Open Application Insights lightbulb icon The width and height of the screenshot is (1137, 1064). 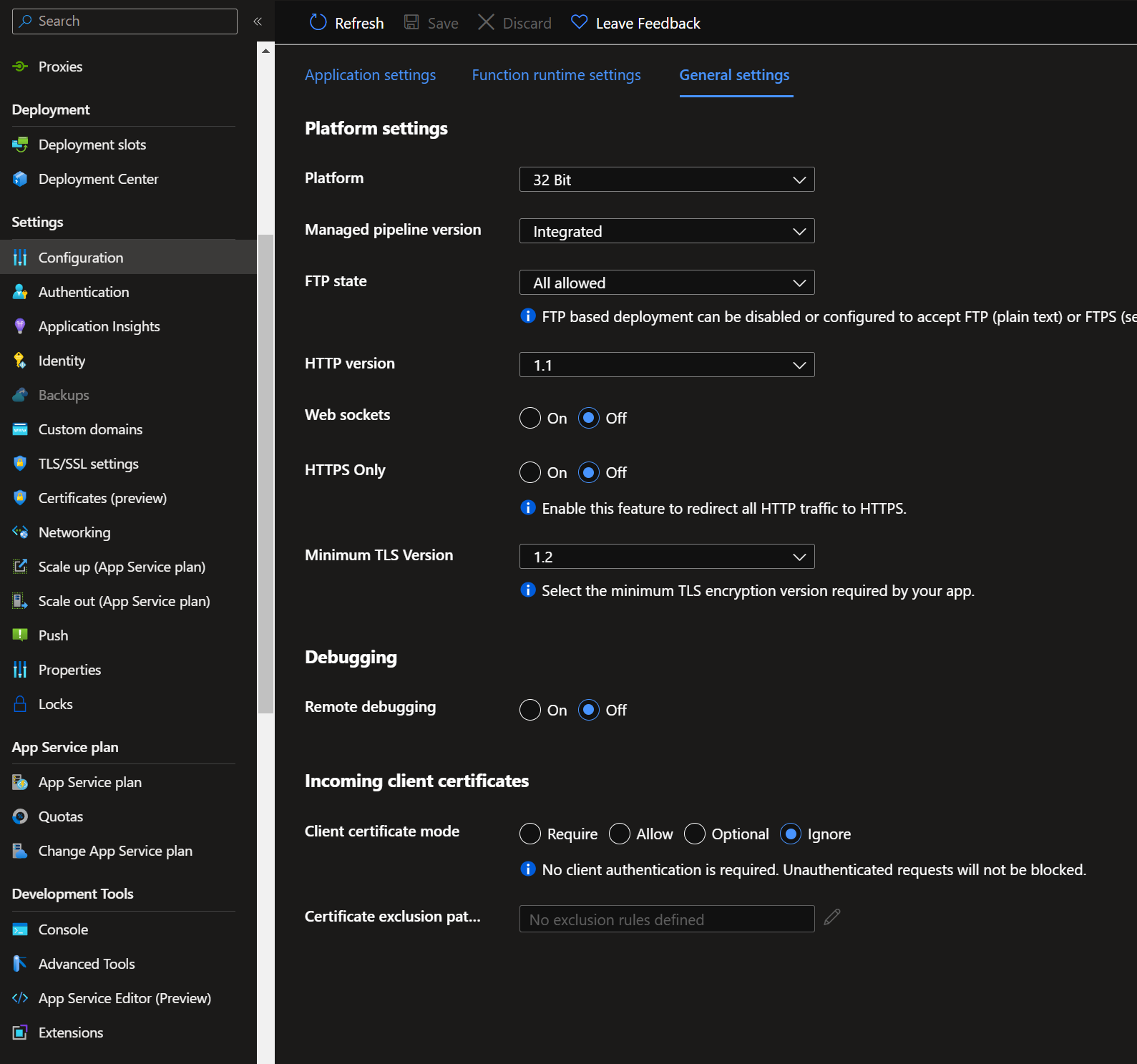click(20, 326)
